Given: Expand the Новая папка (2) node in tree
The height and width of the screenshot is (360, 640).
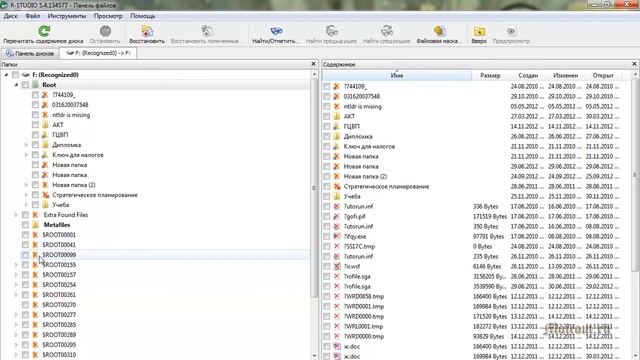Looking at the screenshot, I should pyautogui.click(x=26, y=185).
